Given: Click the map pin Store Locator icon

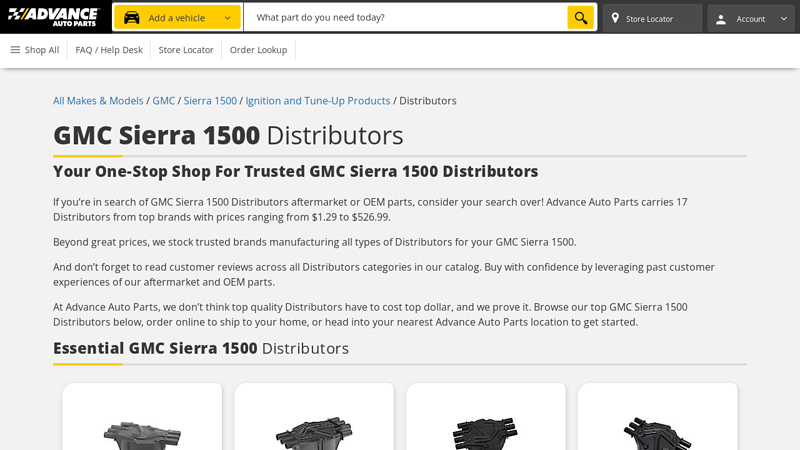Looking at the screenshot, I should point(615,18).
